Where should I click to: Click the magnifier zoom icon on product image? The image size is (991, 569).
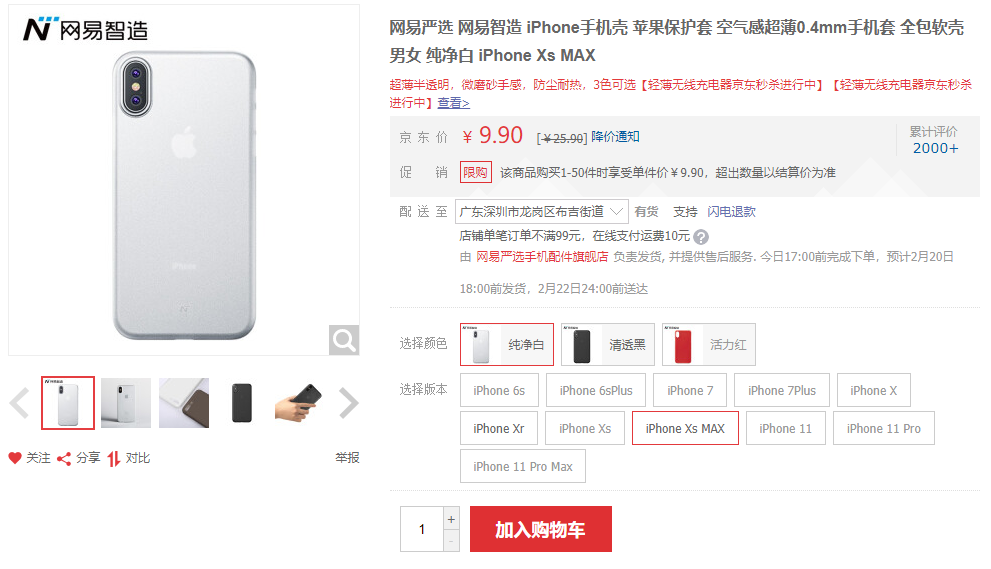(344, 340)
